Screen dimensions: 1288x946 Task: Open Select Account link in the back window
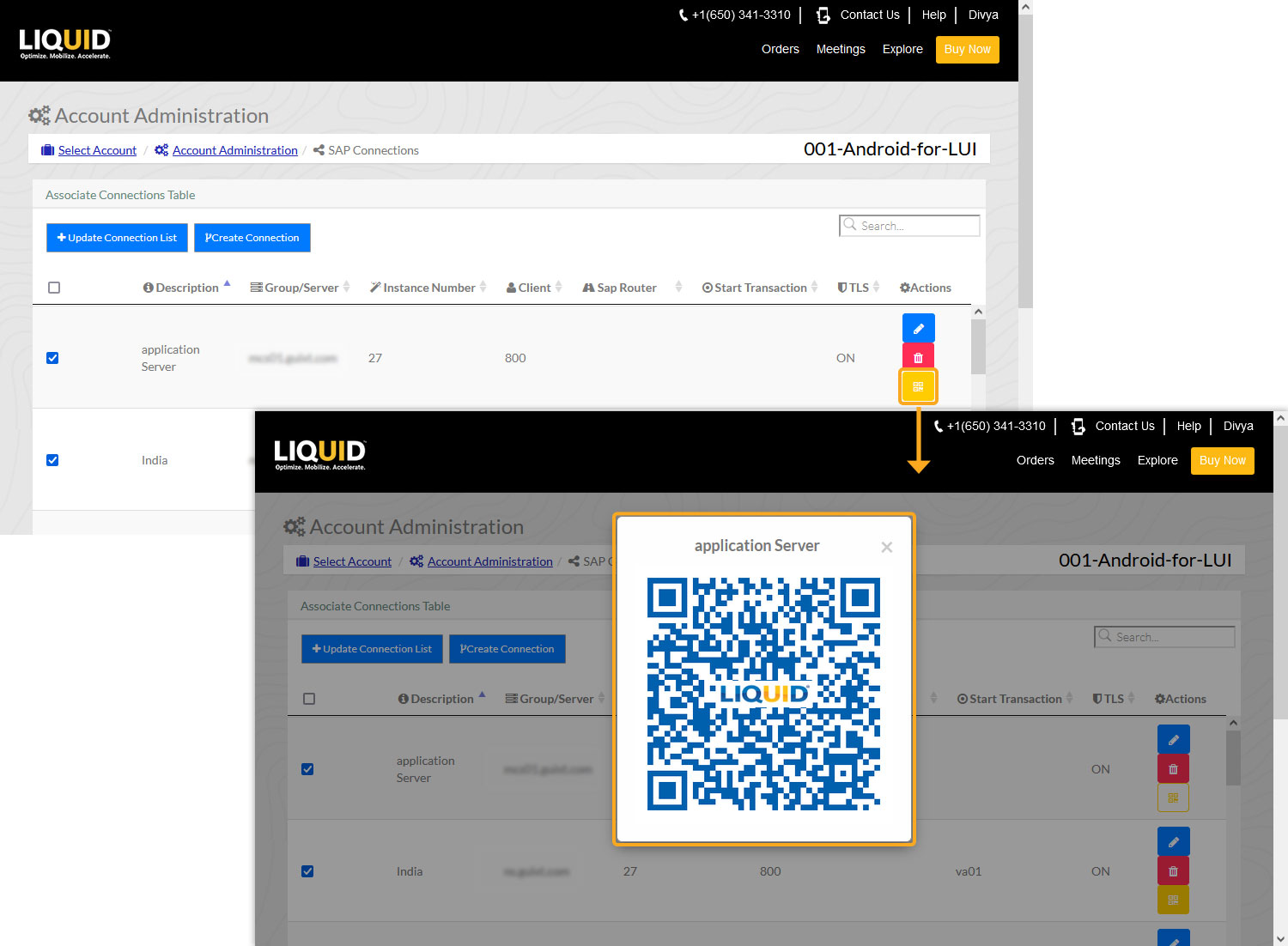[x=97, y=150]
